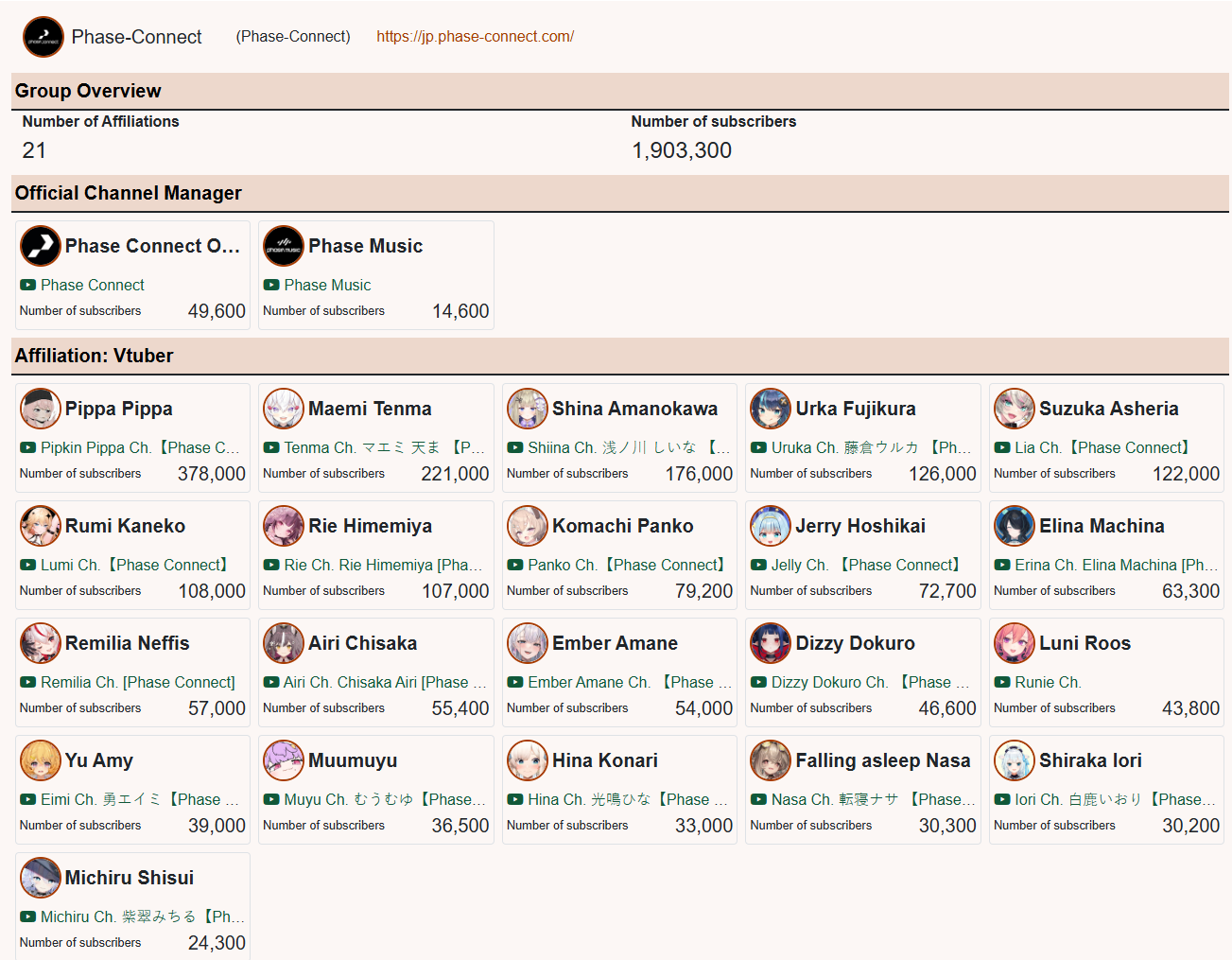Open the Iori Ch. channel link
This screenshot has width=1232, height=960.
coord(1116,799)
